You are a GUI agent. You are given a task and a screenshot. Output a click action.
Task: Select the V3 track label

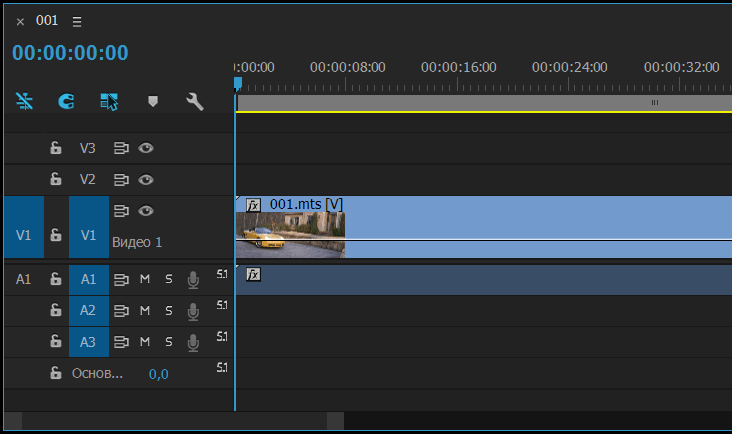87,148
